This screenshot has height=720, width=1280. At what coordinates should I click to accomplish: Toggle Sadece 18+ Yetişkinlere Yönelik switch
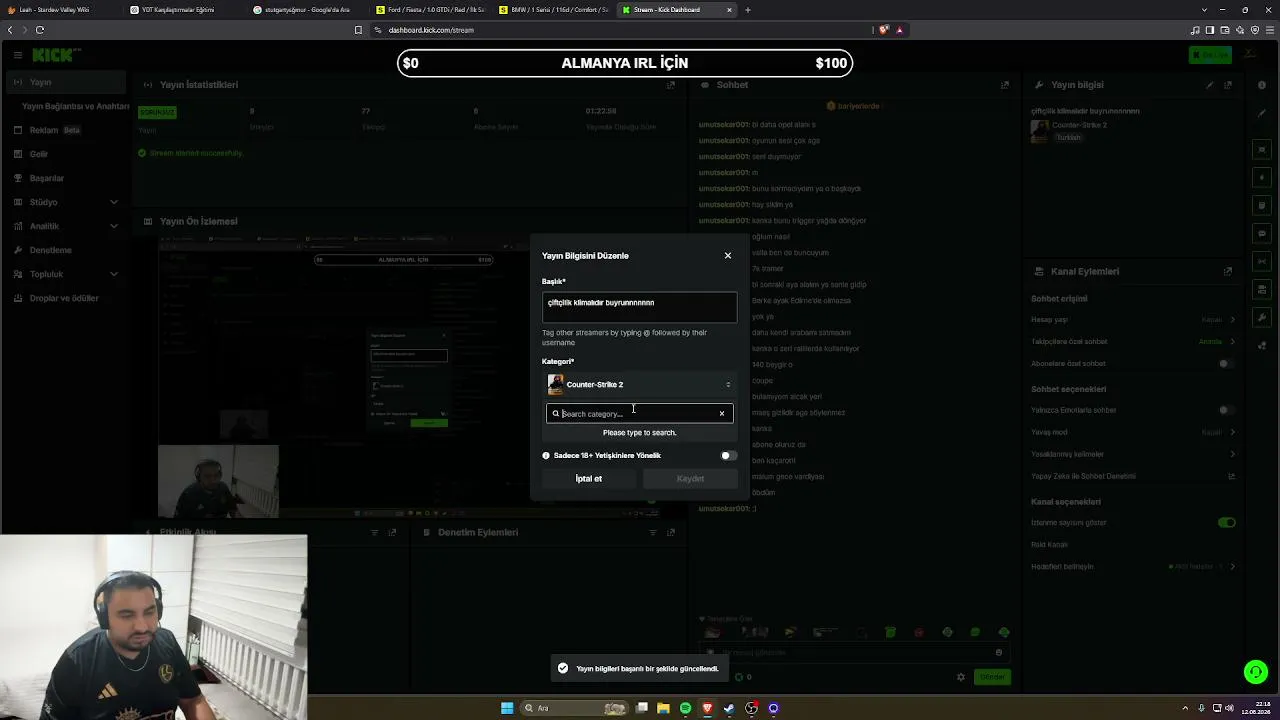(728, 456)
